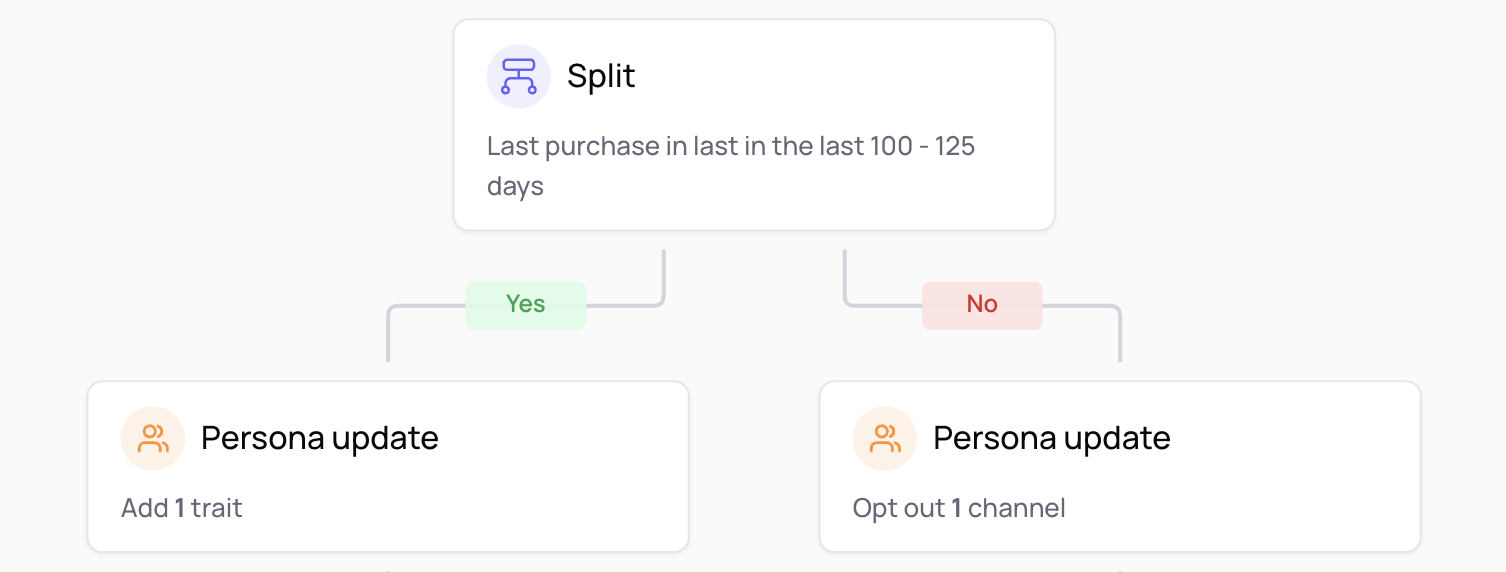Image resolution: width=1506 pixels, height=572 pixels.
Task: Click the people icon on the Opt out node
Action: [x=885, y=439]
